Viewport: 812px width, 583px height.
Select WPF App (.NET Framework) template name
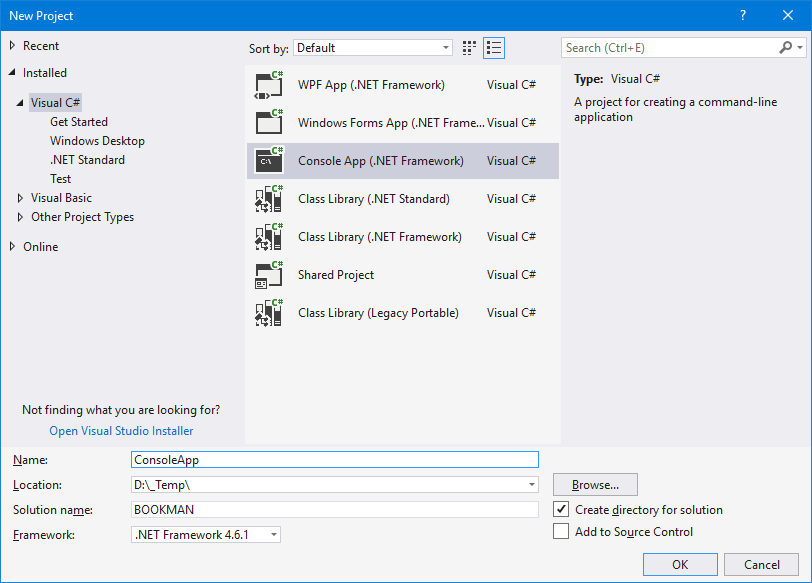tap(371, 85)
